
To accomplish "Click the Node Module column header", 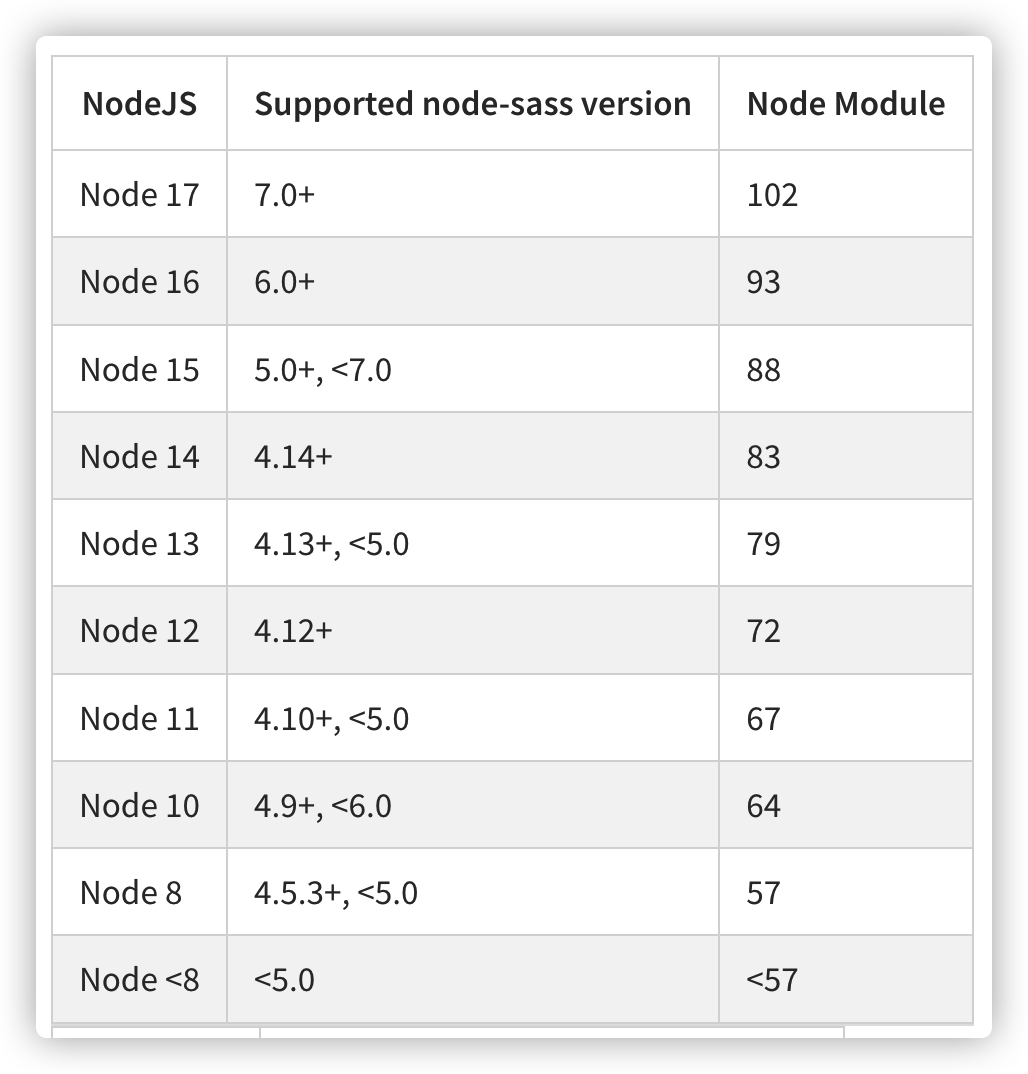I will click(x=846, y=104).
